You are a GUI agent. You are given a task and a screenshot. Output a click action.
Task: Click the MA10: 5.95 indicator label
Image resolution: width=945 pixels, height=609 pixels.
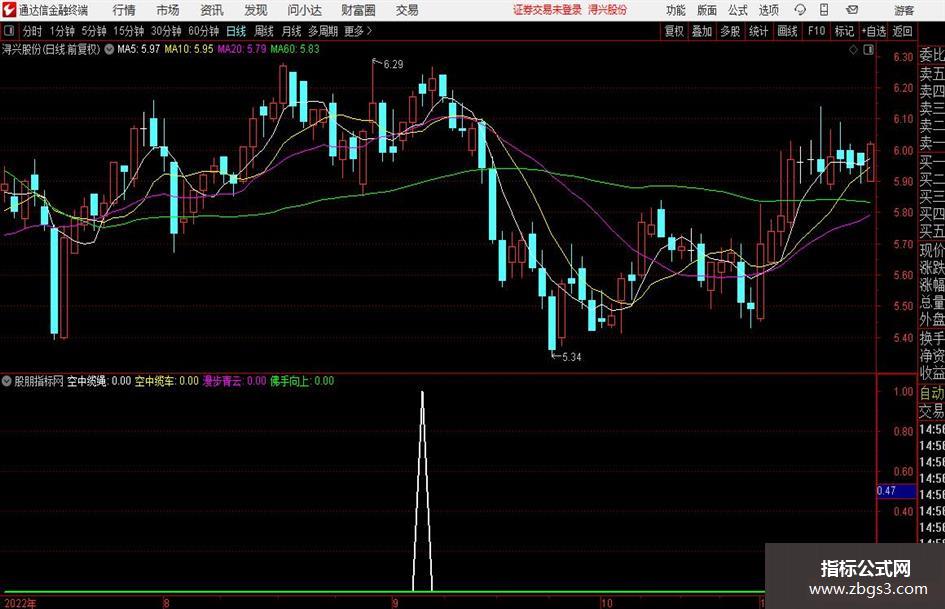(x=189, y=49)
